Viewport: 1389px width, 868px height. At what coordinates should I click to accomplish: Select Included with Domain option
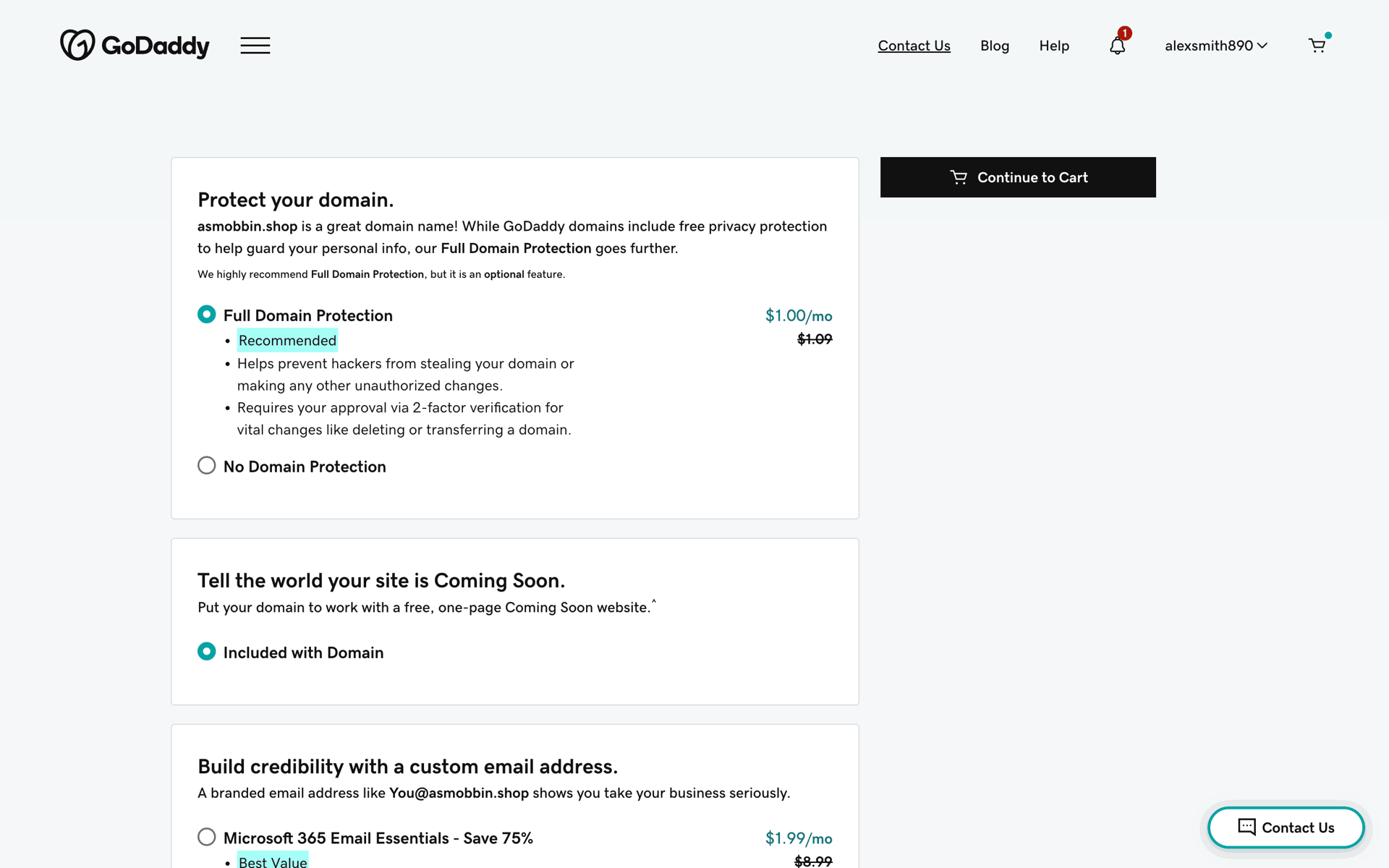click(207, 651)
